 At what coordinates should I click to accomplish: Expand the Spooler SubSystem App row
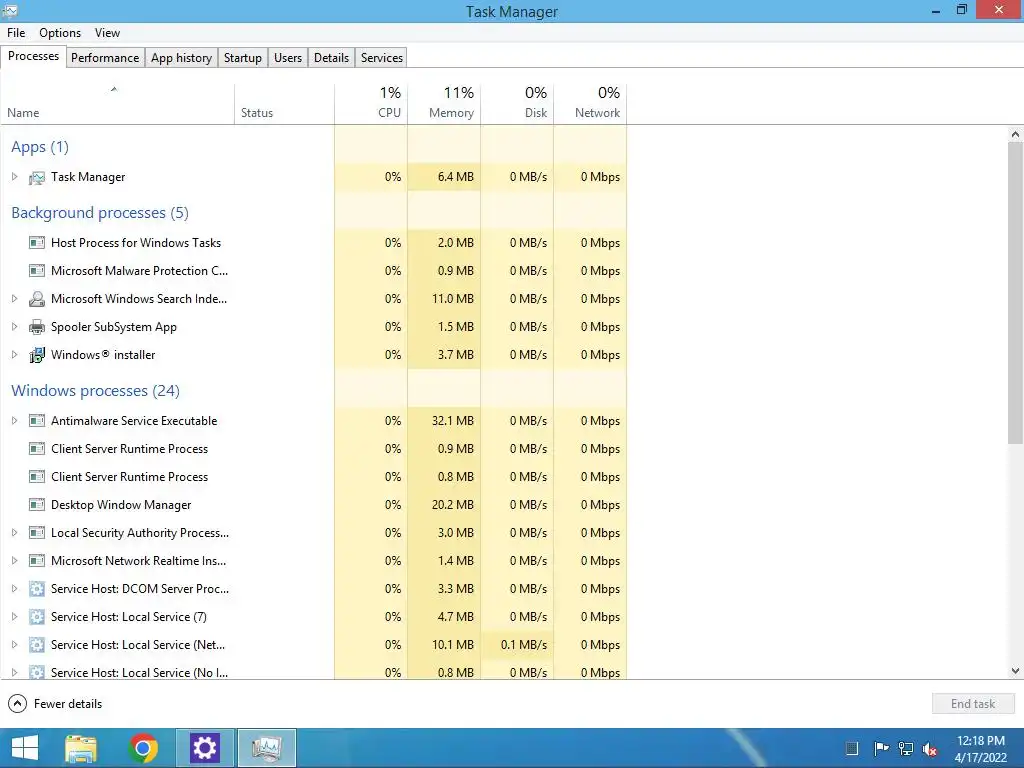pyautogui.click(x=14, y=327)
